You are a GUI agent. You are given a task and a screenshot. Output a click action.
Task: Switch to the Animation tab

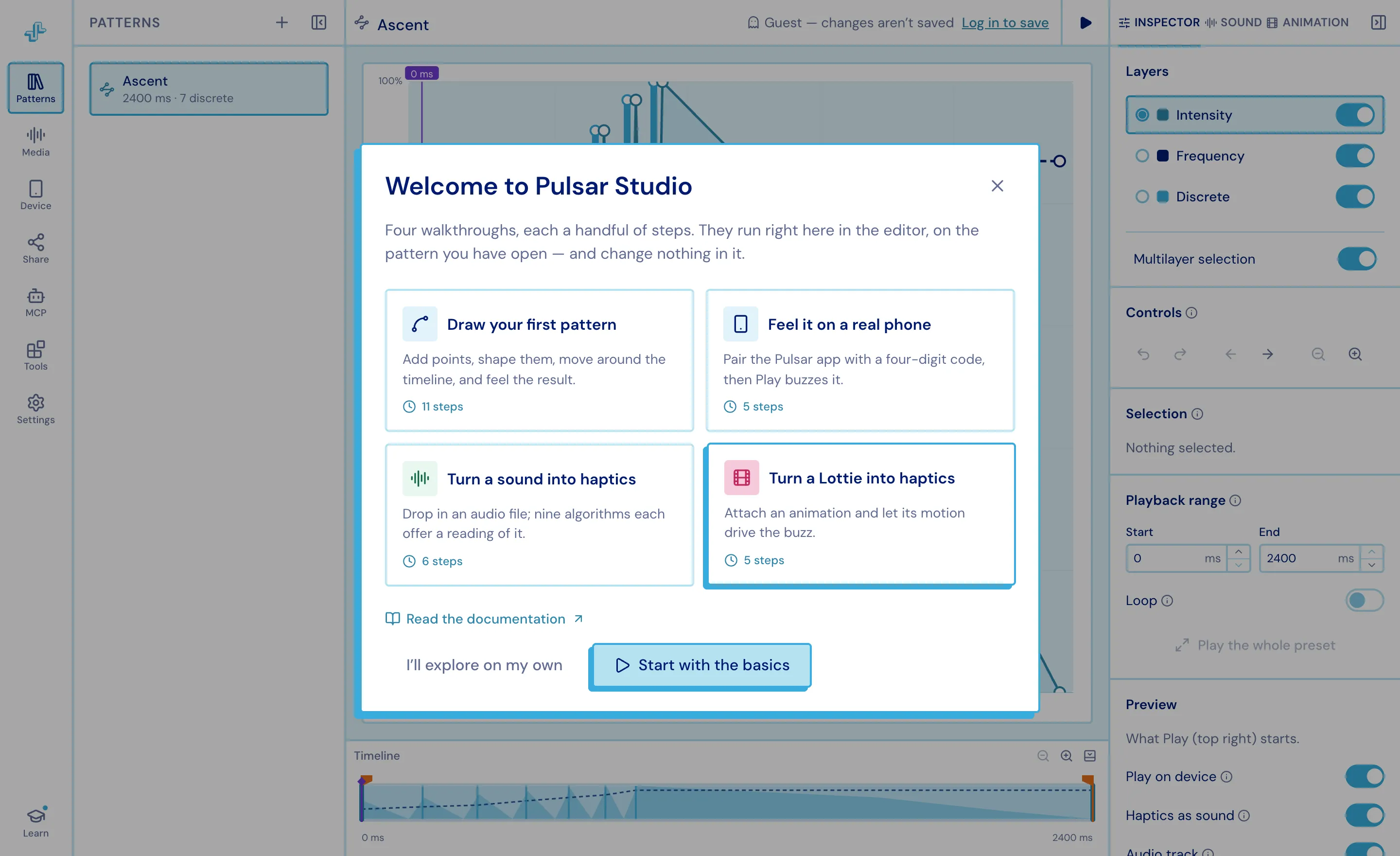point(1307,22)
